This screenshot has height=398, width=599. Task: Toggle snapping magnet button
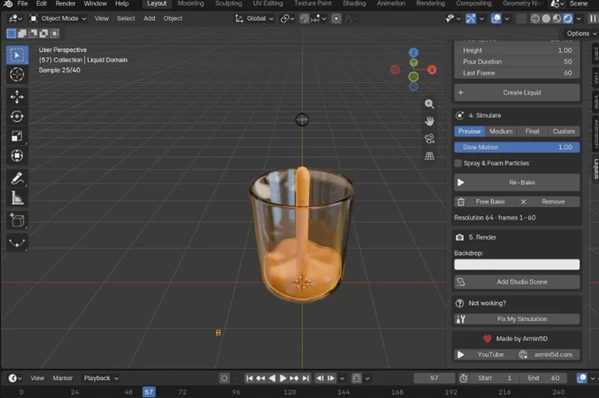coord(304,18)
